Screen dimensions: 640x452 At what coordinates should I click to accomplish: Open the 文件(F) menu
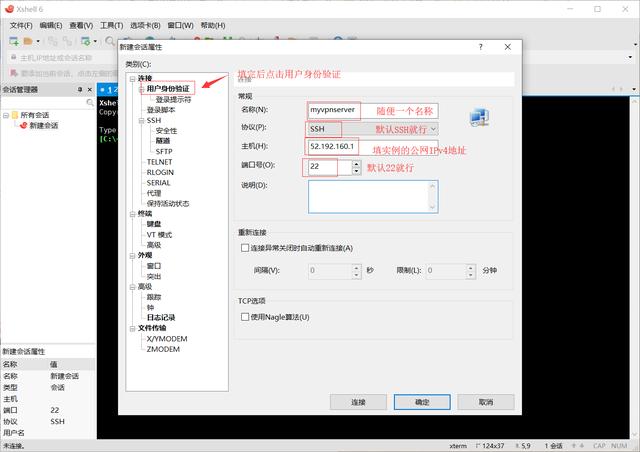click(x=21, y=25)
